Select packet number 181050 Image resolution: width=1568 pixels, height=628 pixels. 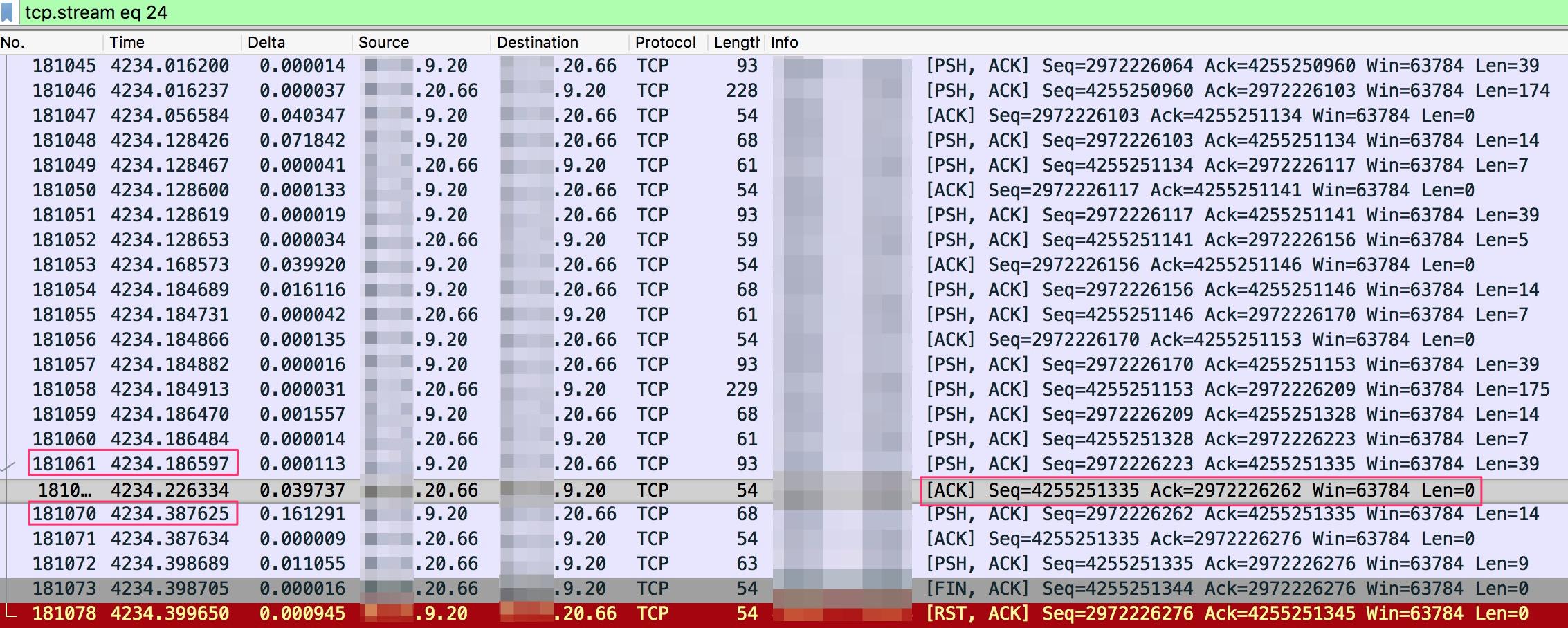64,190
